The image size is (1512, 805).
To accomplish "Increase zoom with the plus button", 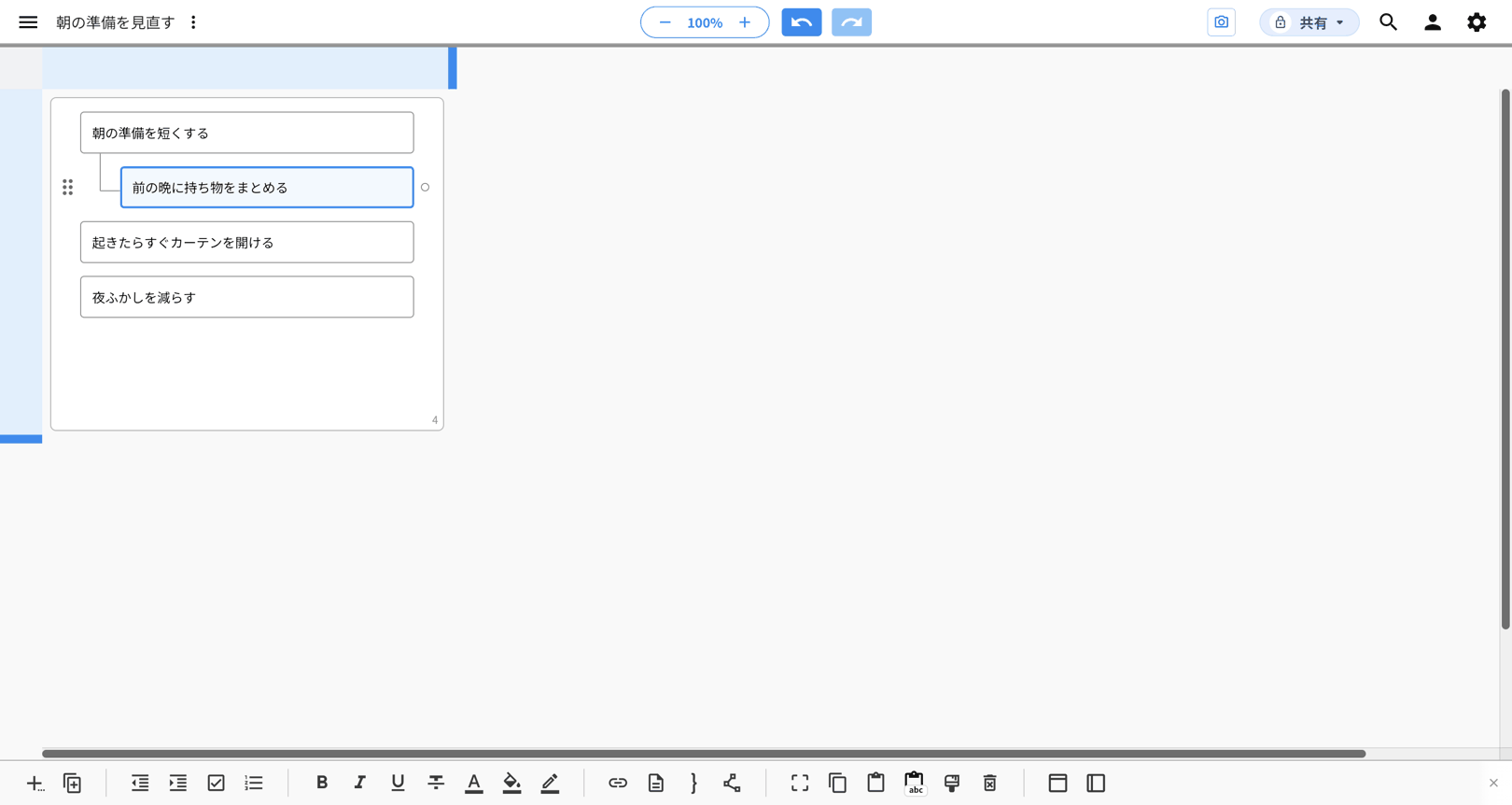I will (x=745, y=22).
